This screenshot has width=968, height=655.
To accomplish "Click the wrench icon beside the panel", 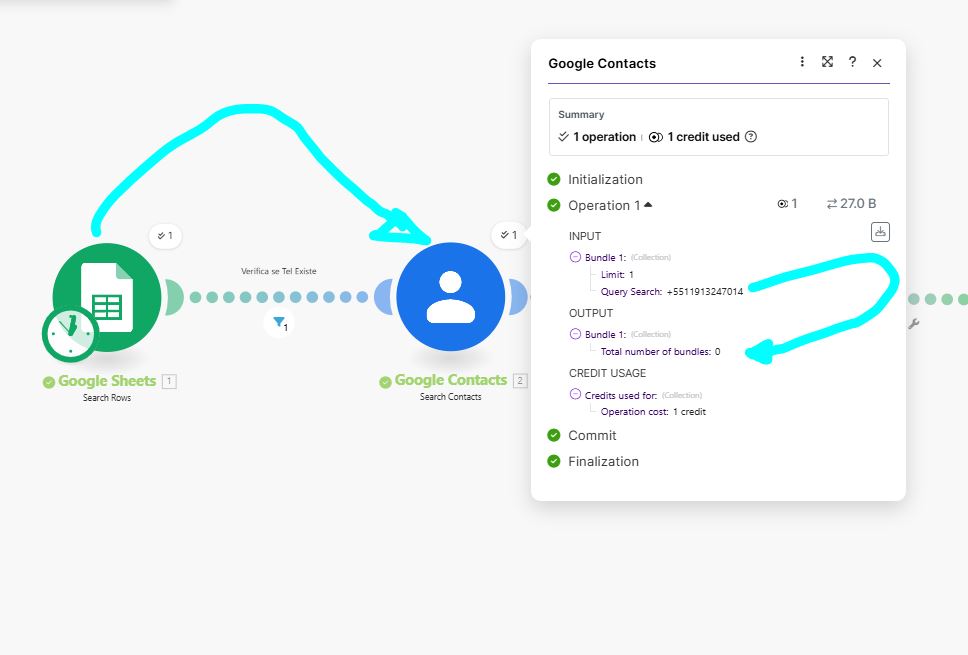I will 914,323.
